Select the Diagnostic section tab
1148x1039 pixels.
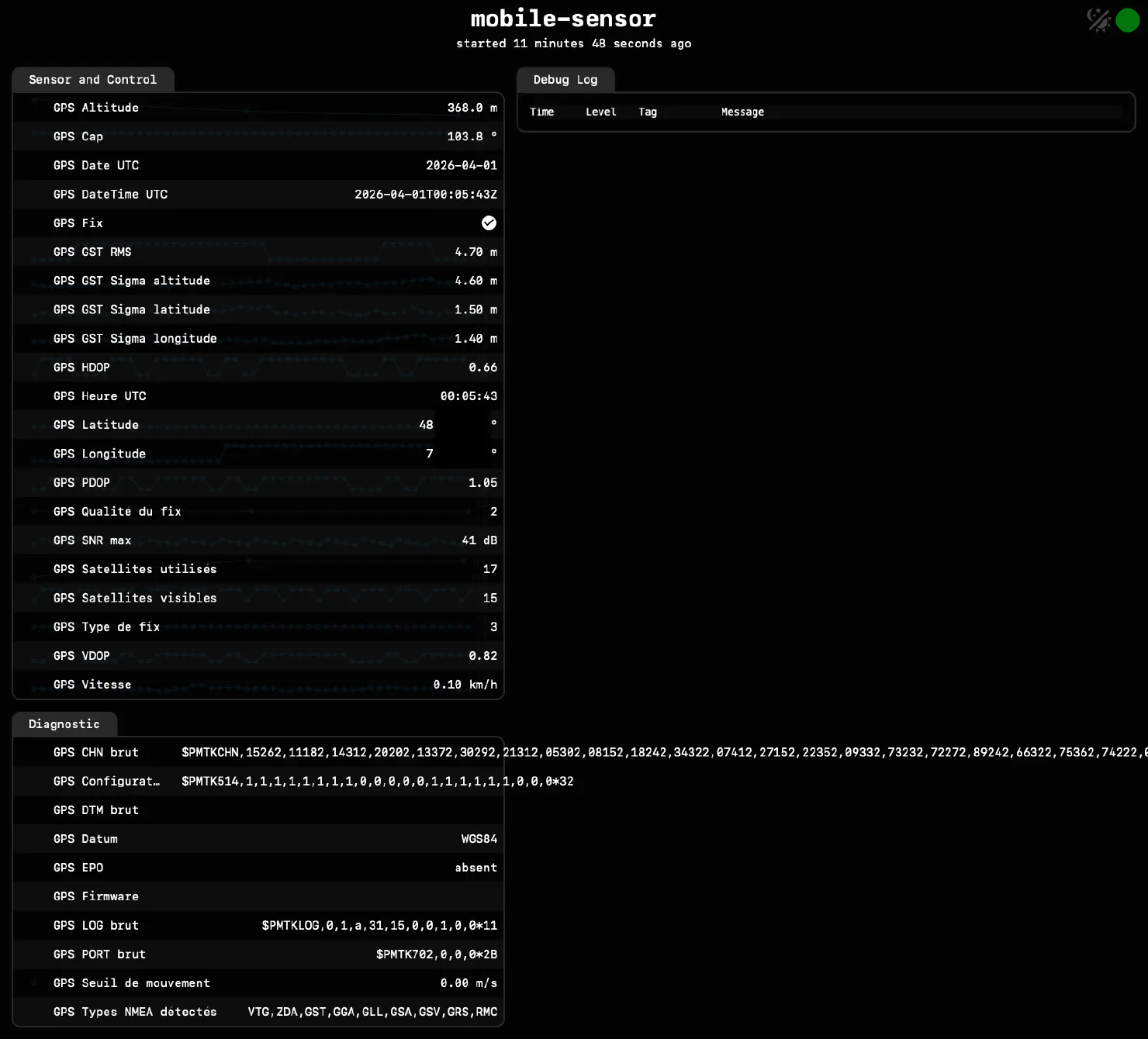click(64, 724)
